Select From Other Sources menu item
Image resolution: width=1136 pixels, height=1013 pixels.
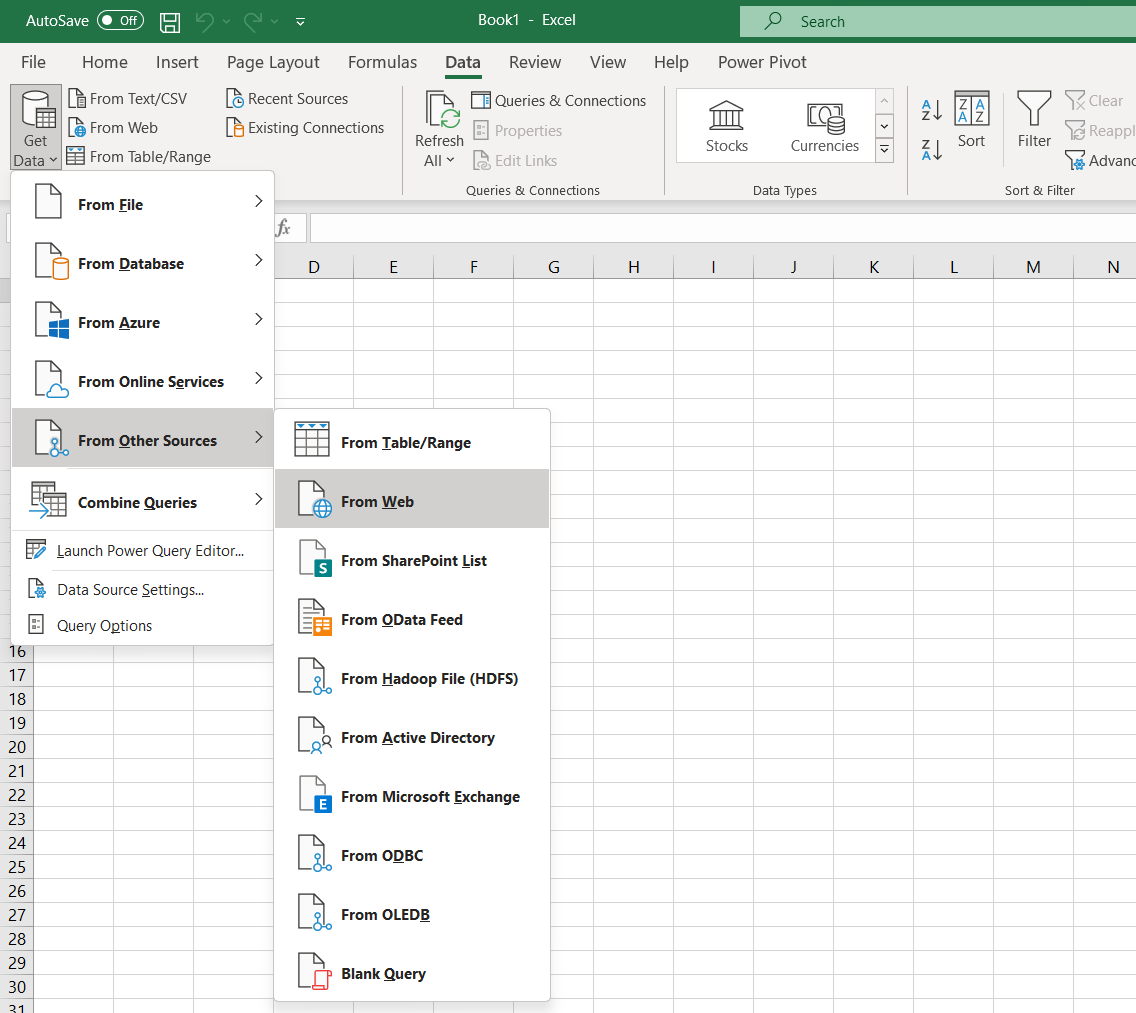pyautogui.click(x=143, y=440)
